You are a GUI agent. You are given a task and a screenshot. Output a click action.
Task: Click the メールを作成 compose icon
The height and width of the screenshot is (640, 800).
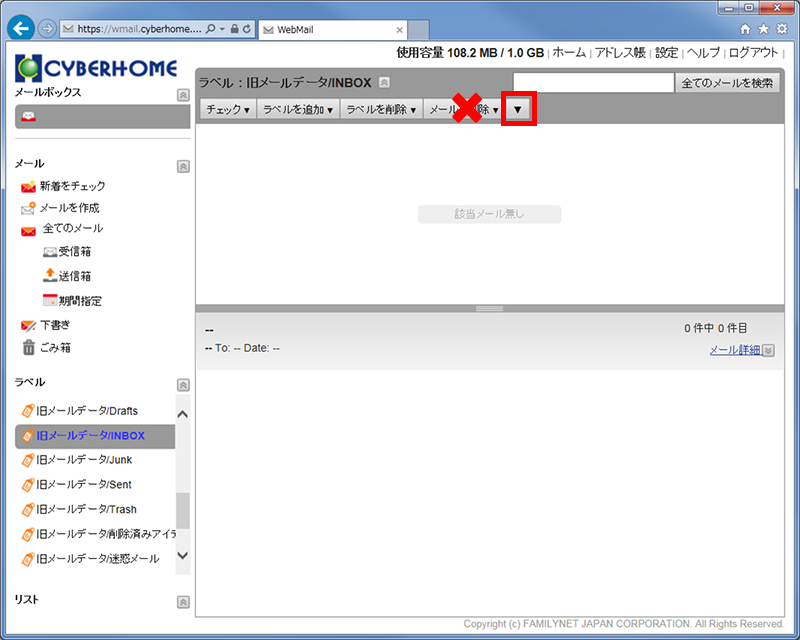[x=28, y=208]
